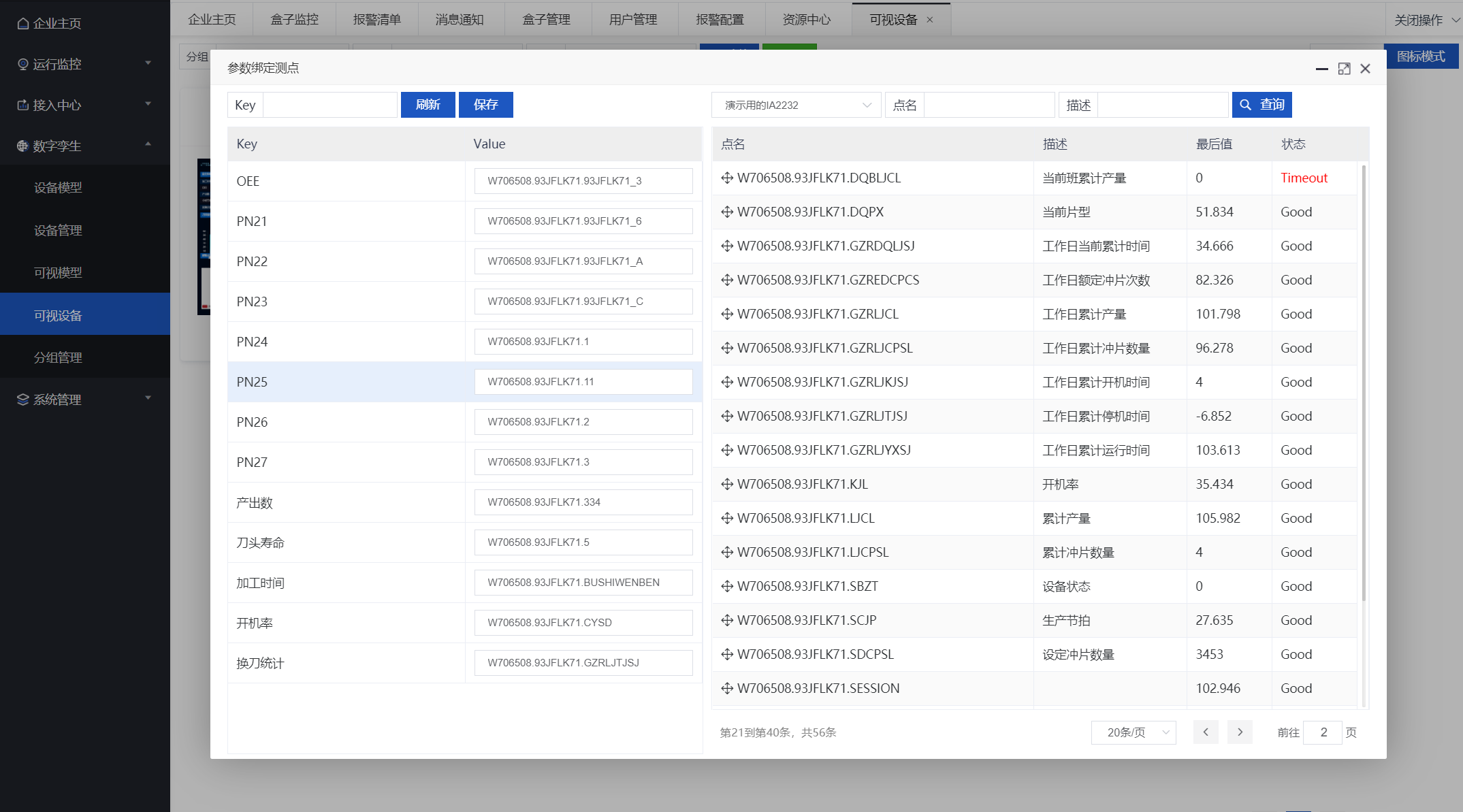Image resolution: width=1463 pixels, height=812 pixels.
Task: Click the drag handle of W706508.93JFLK71.GZRLJYXSJ
Action: (x=727, y=450)
